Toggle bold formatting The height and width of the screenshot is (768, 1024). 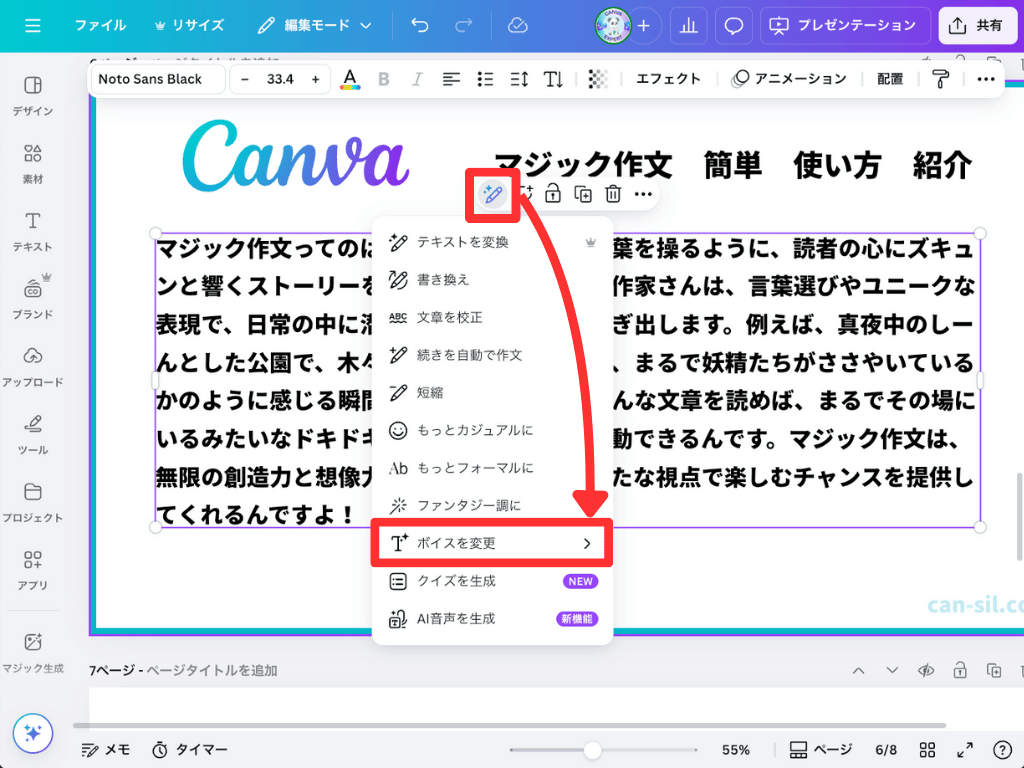click(x=384, y=79)
